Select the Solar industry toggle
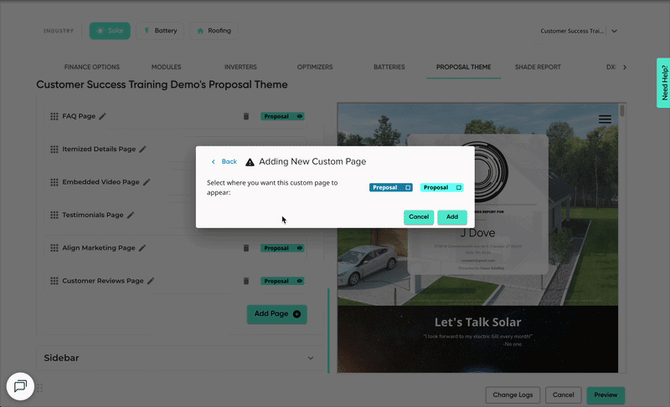This screenshot has height=407, width=670. pyautogui.click(x=110, y=31)
